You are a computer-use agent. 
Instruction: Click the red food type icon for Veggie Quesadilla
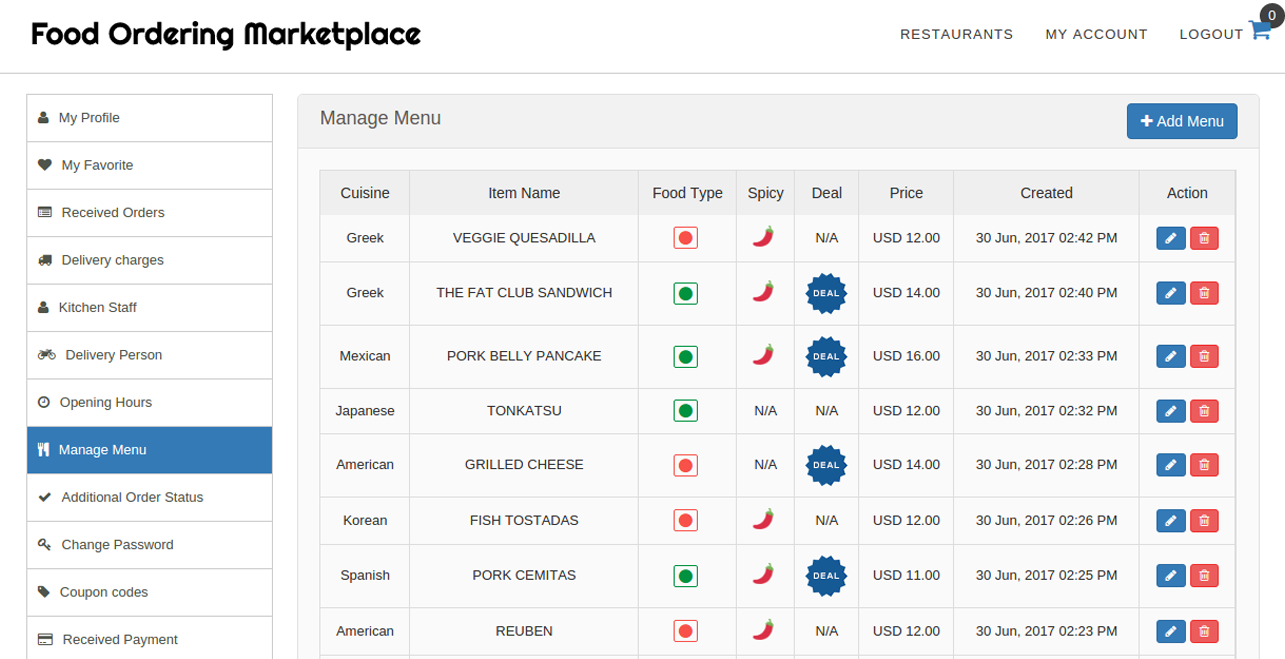685,238
